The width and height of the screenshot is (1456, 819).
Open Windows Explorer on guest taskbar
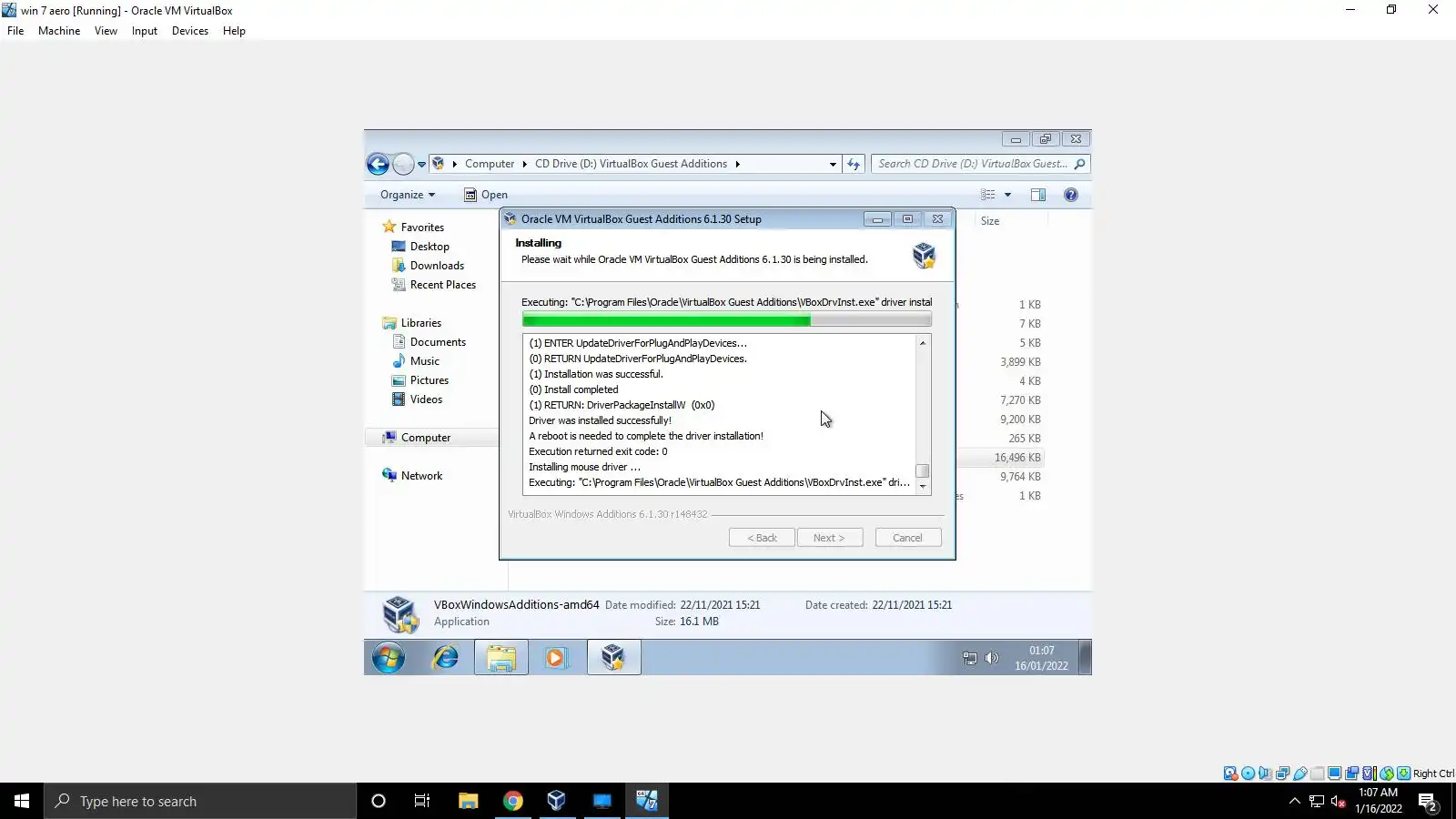500,657
